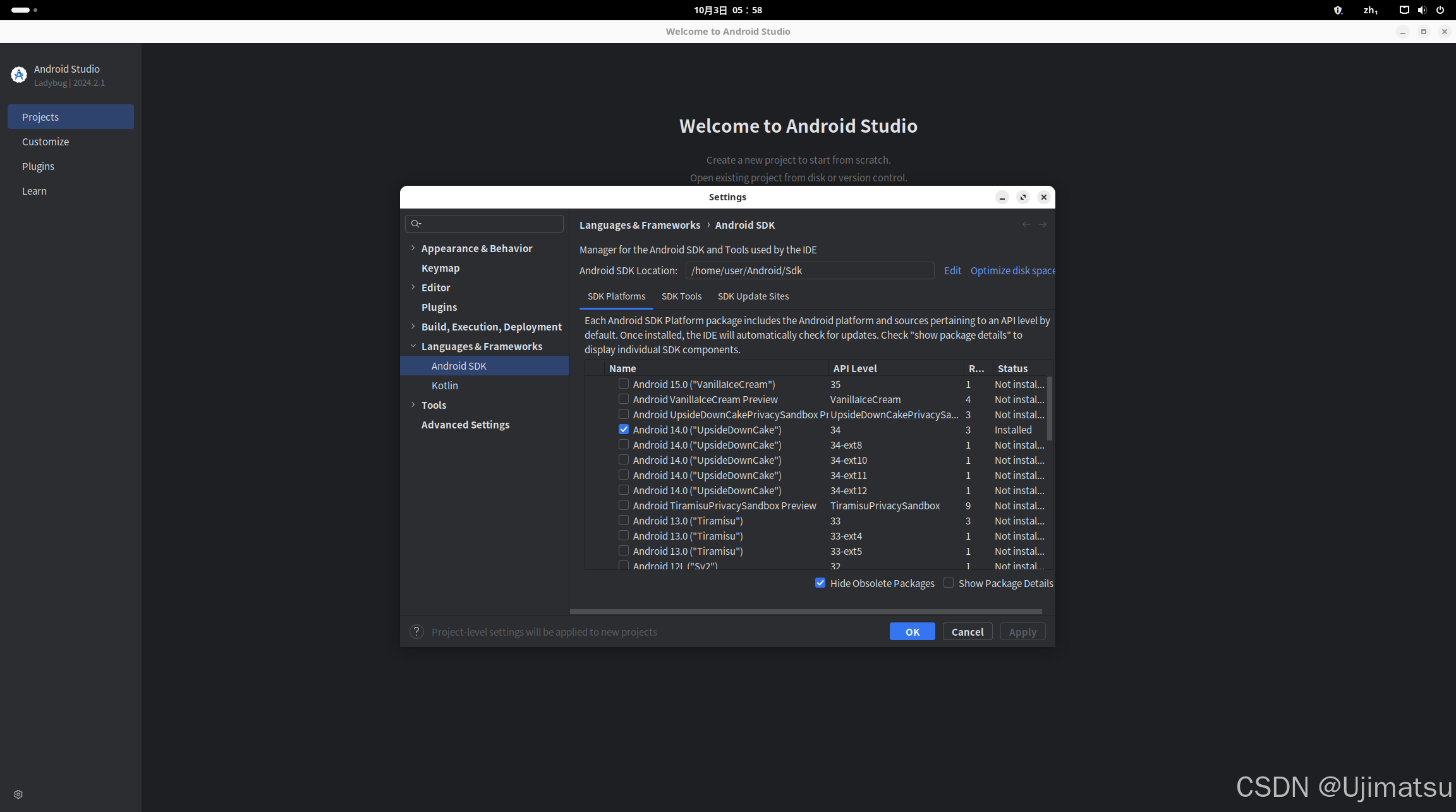Click the Android Studio logo icon
Image resolution: width=1456 pixels, height=812 pixels.
[x=19, y=75]
